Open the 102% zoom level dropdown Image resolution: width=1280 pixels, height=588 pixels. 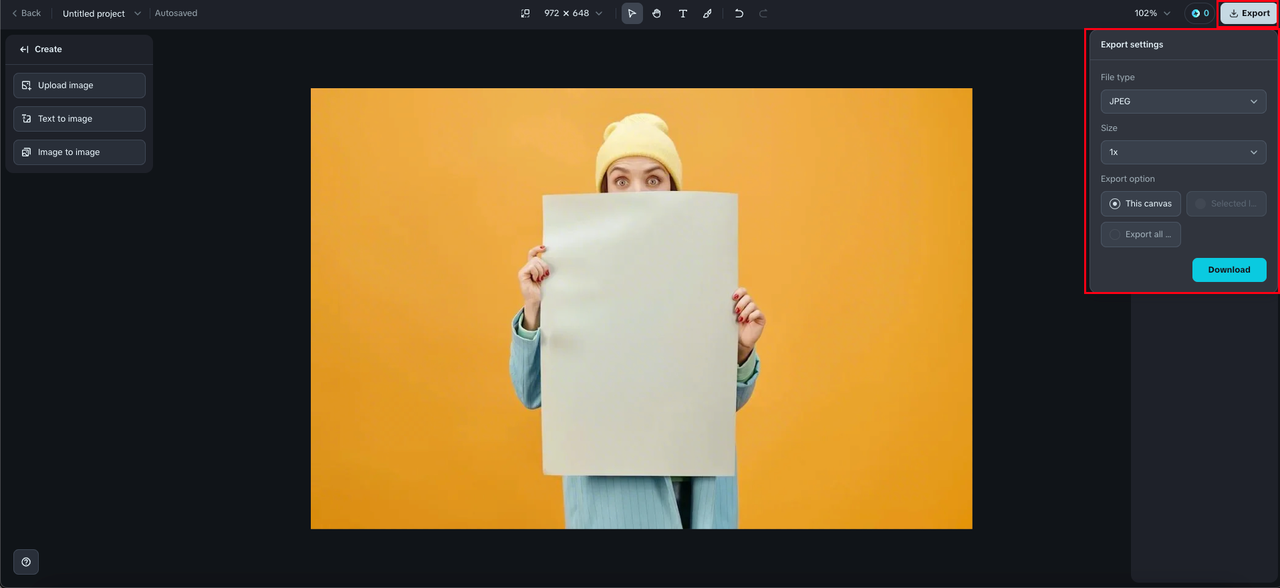[1152, 13]
